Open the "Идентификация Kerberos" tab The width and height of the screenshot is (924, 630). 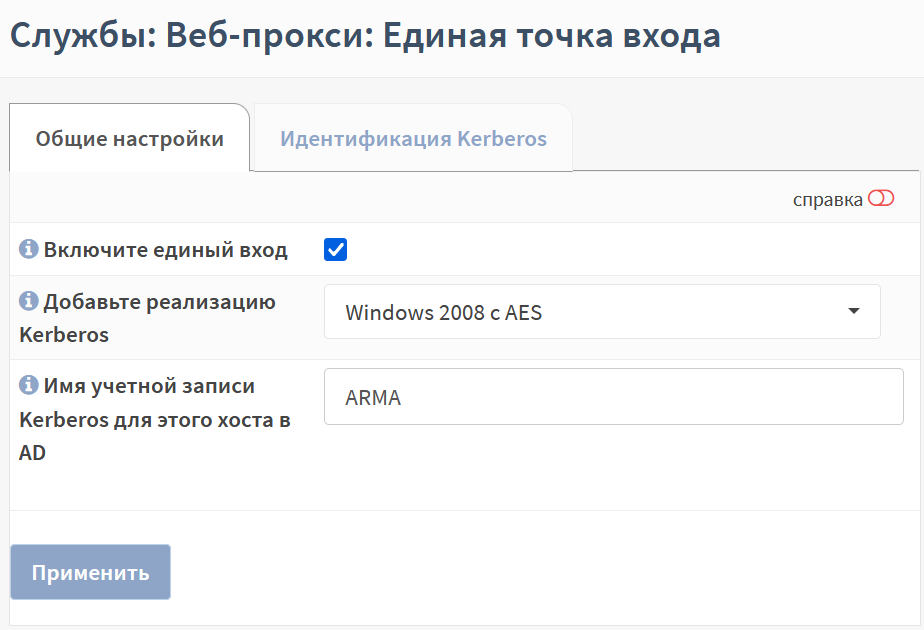pyautogui.click(x=413, y=138)
